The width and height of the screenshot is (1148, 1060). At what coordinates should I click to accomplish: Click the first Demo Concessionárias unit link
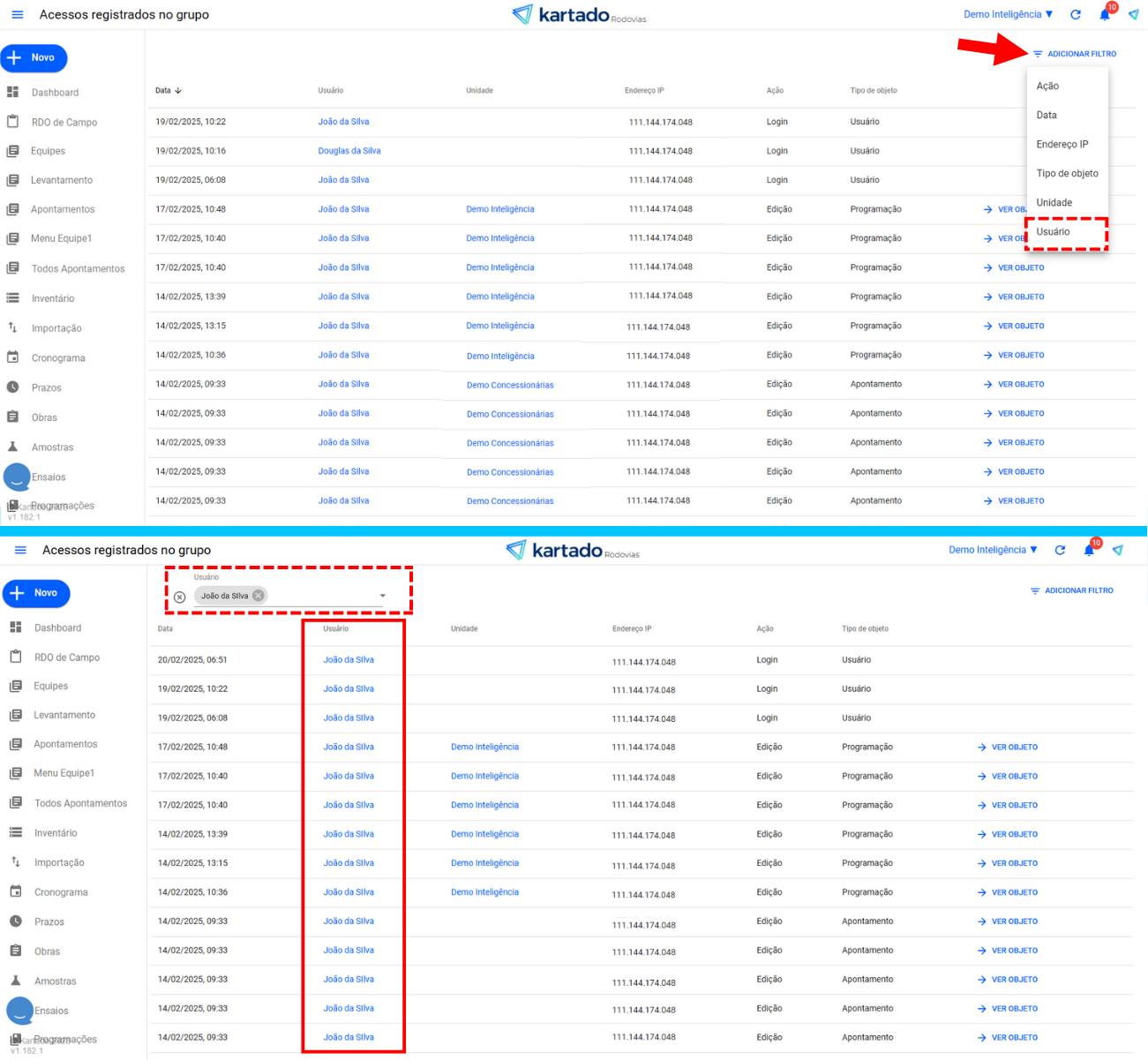pyautogui.click(x=510, y=386)
